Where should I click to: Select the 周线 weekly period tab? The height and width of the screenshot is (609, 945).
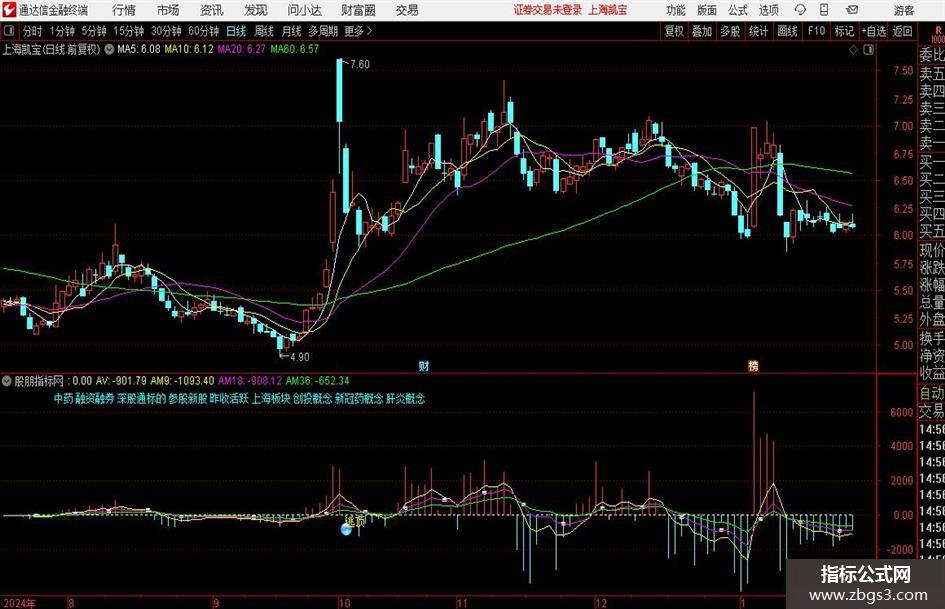(263, 31)
